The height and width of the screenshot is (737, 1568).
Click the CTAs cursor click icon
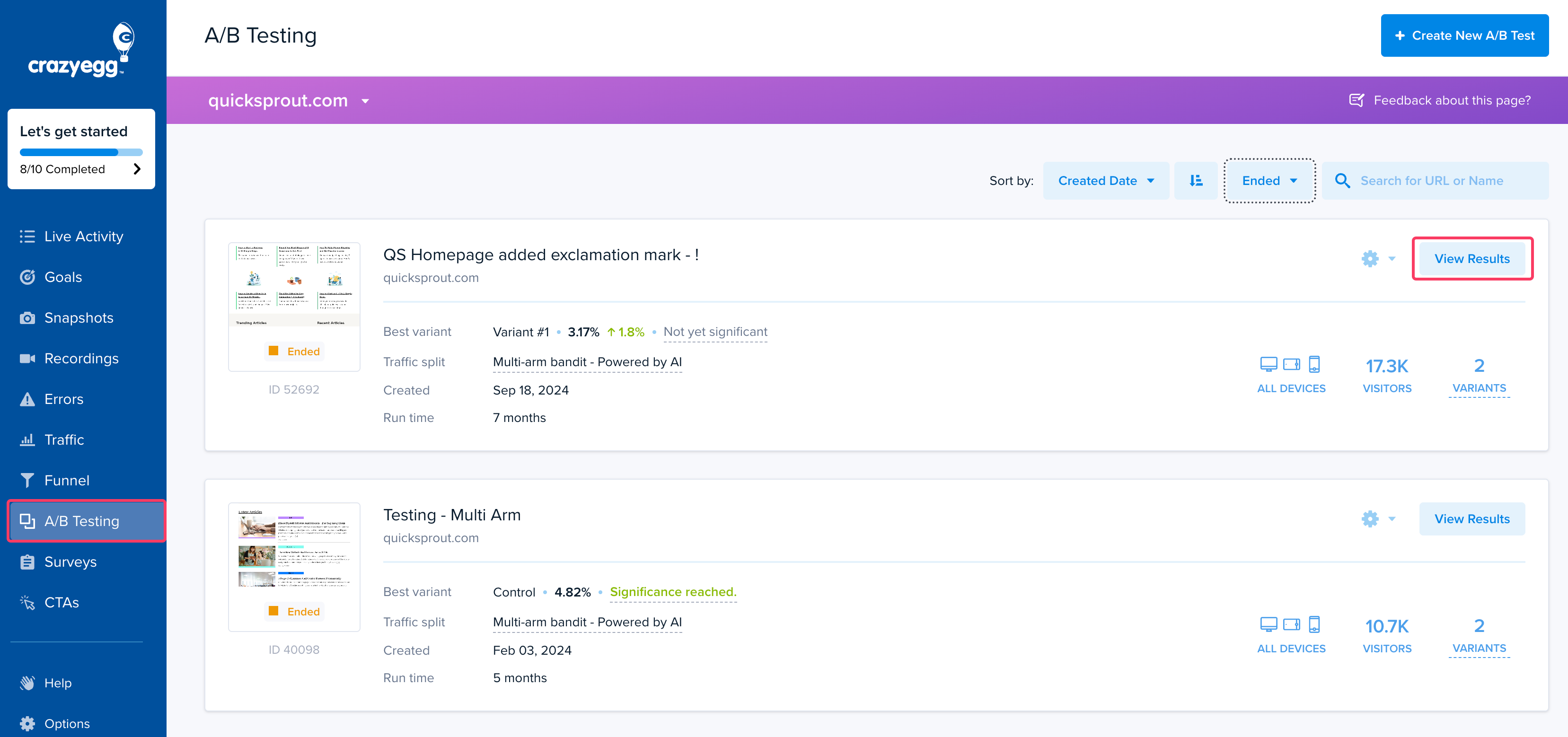[27, 603]
